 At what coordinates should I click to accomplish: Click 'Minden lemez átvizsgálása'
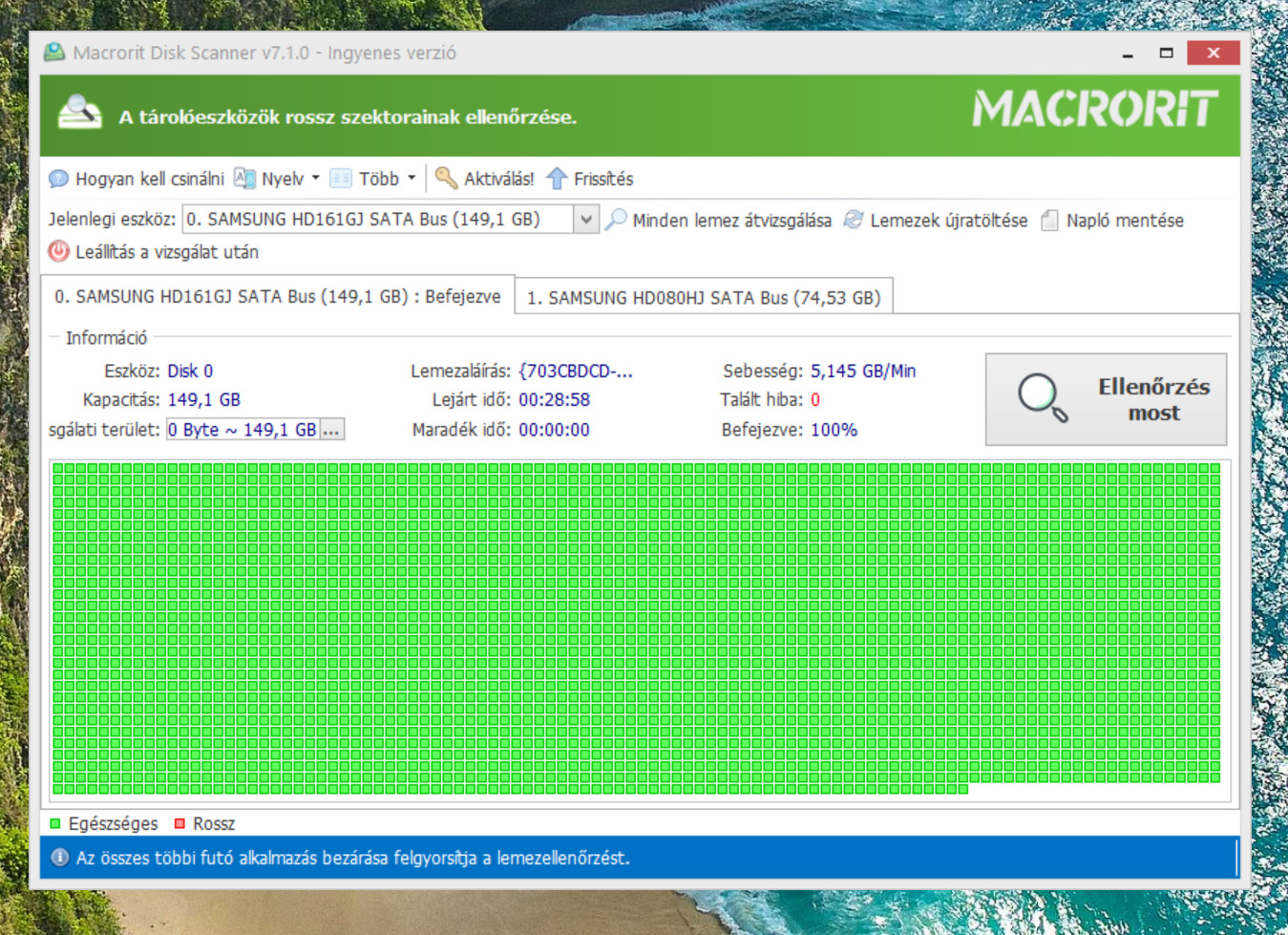[x=731, y=221]
